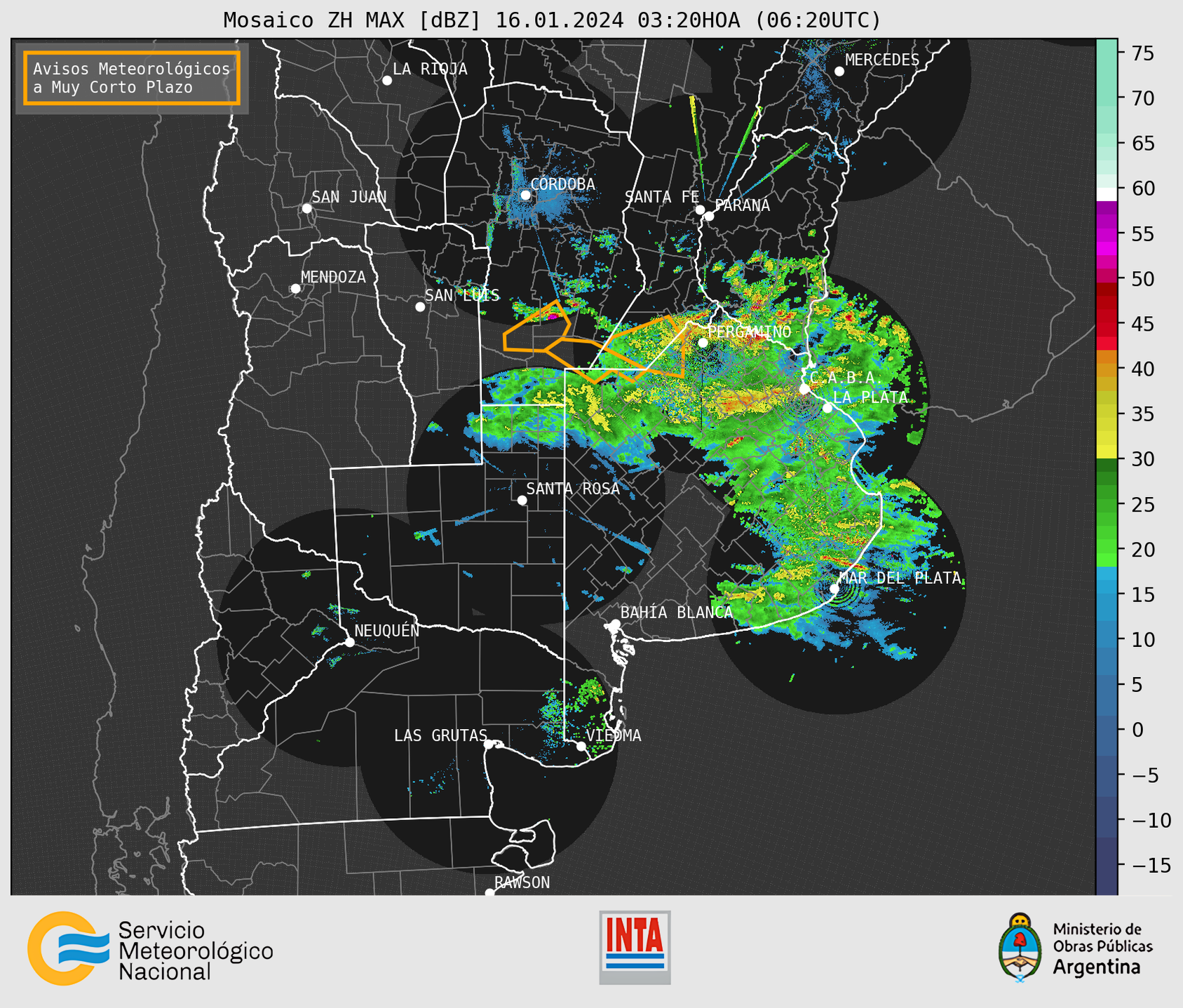Click the NEUQUÉN city marker dot
1183x1008 pixels.
[349, 642]
